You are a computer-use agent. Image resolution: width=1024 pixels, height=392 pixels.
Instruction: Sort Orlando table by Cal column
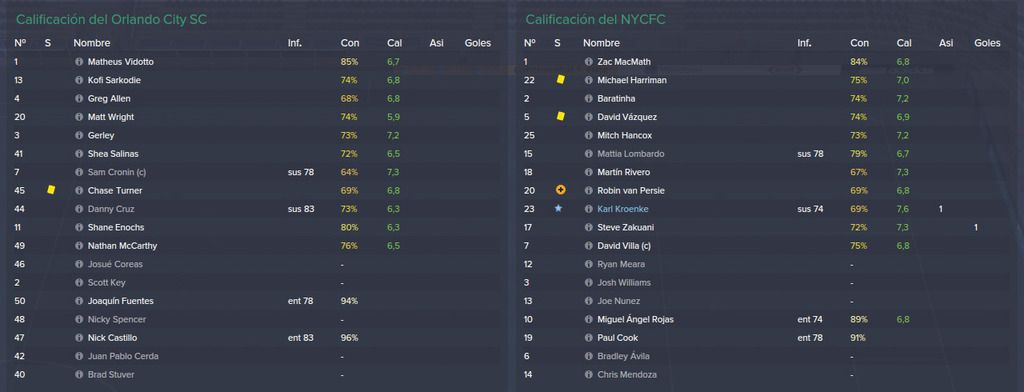(x=394, y=43)
